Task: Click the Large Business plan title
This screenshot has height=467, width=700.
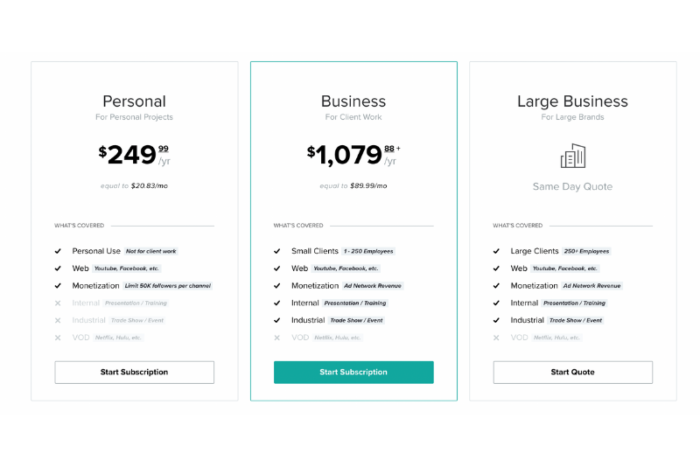Action: [x=573, y=101]
